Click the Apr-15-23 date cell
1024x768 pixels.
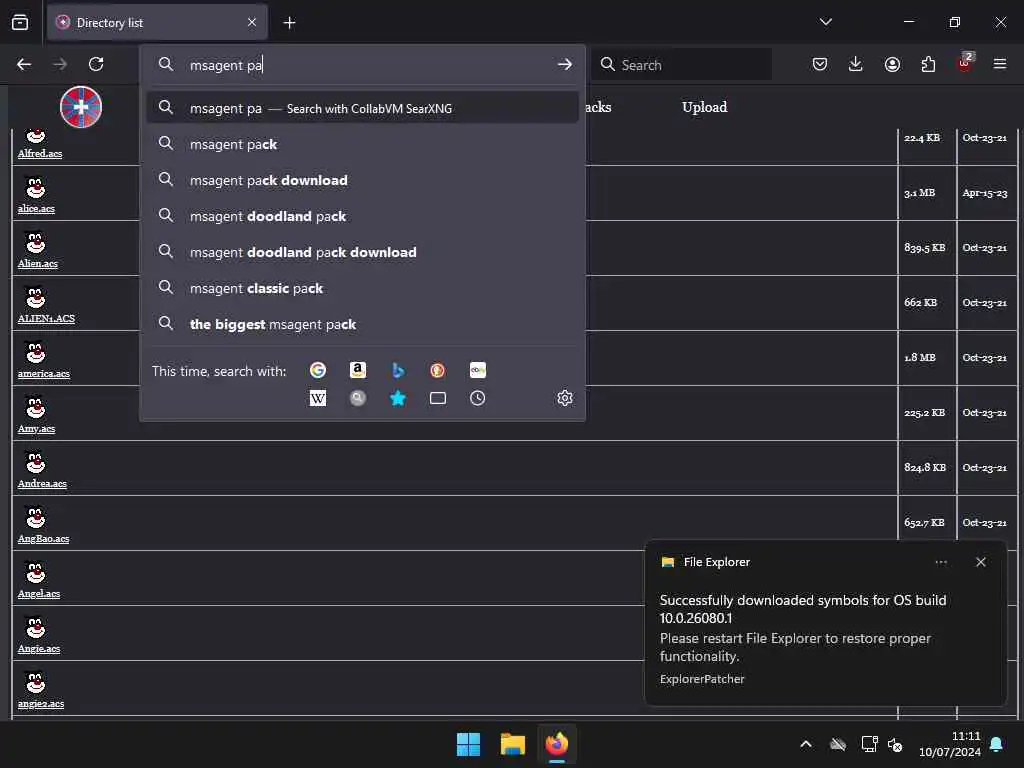tap(985, 193)
